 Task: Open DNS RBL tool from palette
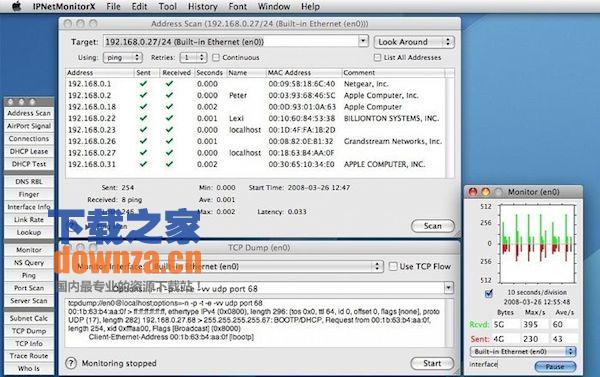29,182
